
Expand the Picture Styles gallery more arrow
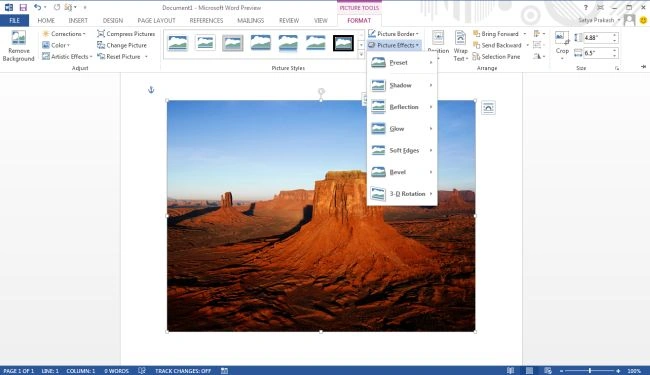pos(361,54)
